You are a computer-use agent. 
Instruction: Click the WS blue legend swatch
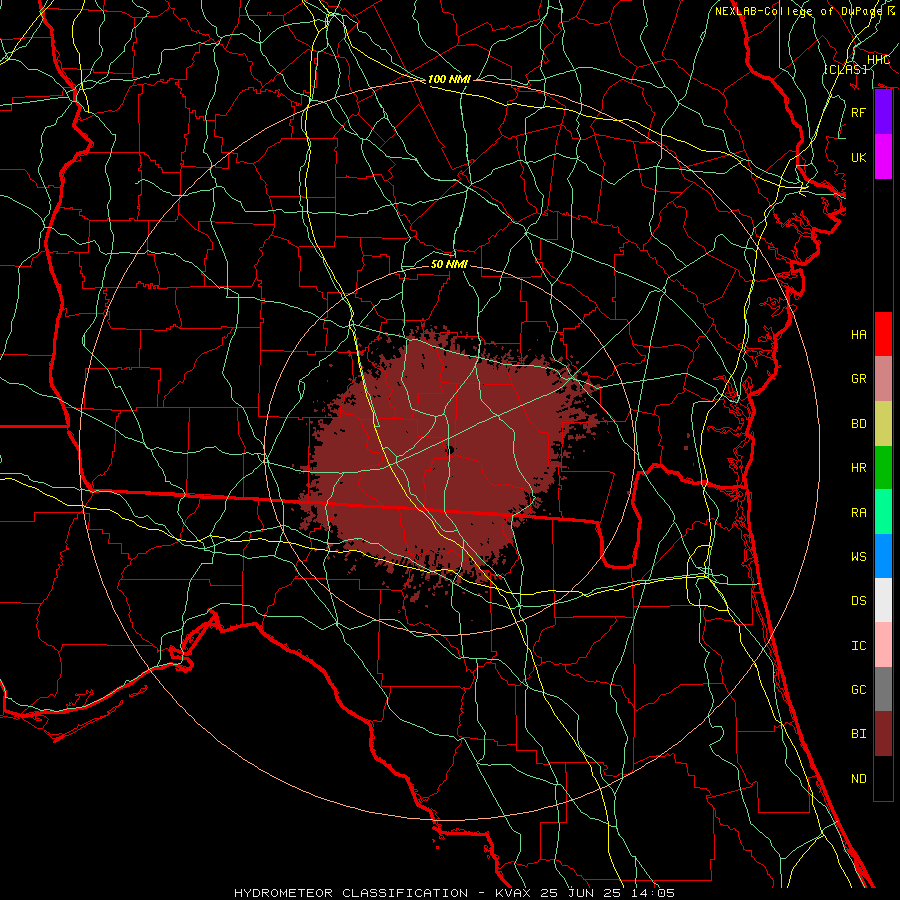(883, 556)
